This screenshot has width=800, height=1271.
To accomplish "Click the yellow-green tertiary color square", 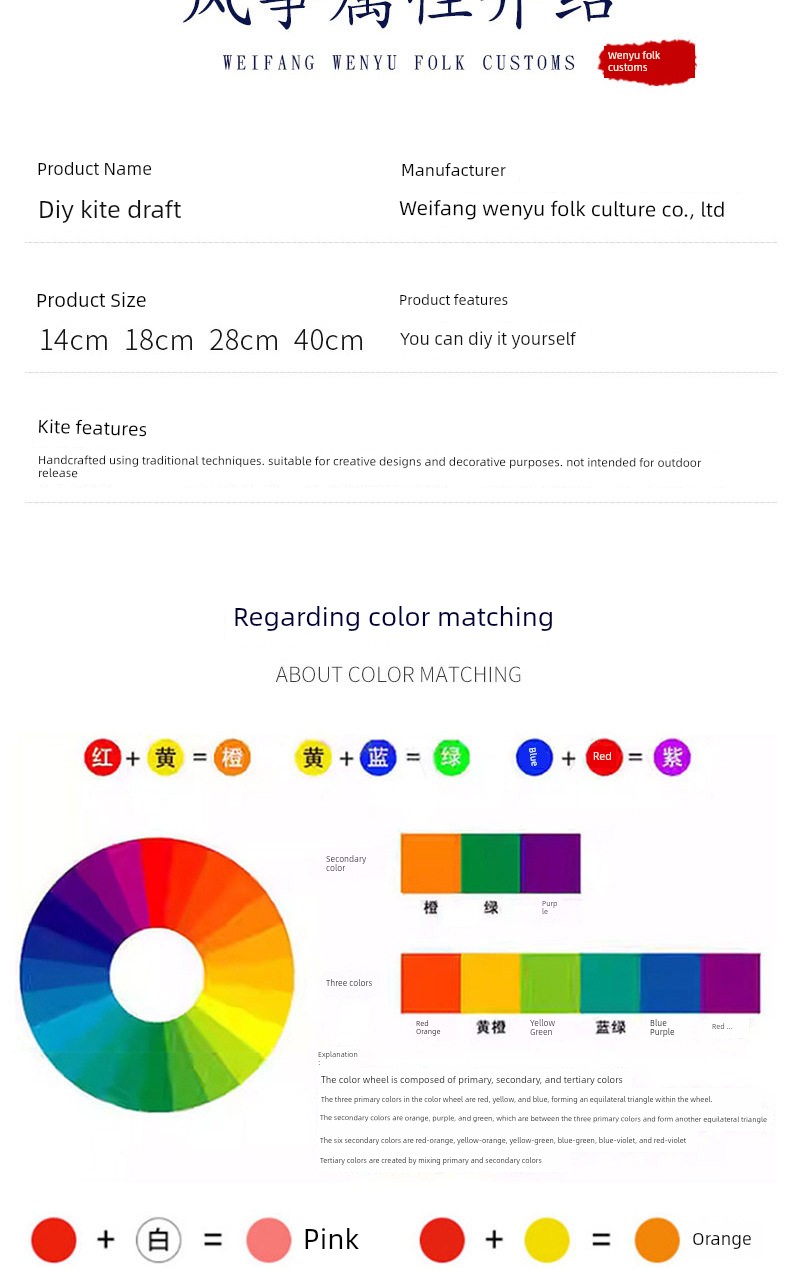I will (550, 983).
